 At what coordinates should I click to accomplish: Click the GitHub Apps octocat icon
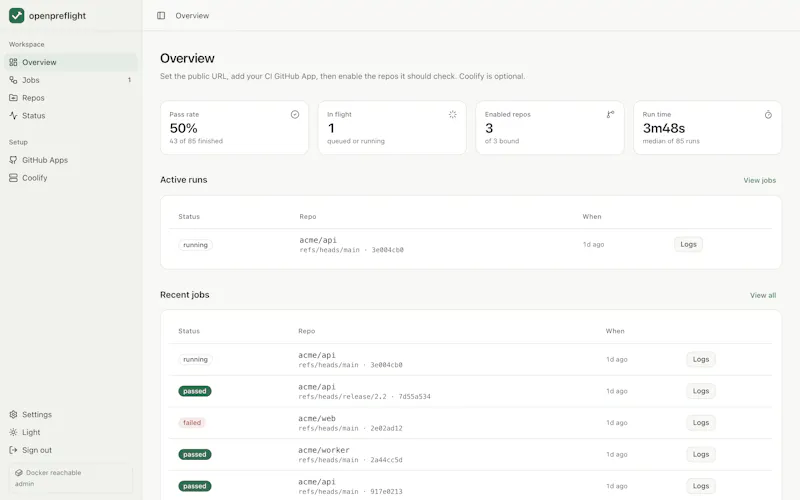(x=13, y=160)
